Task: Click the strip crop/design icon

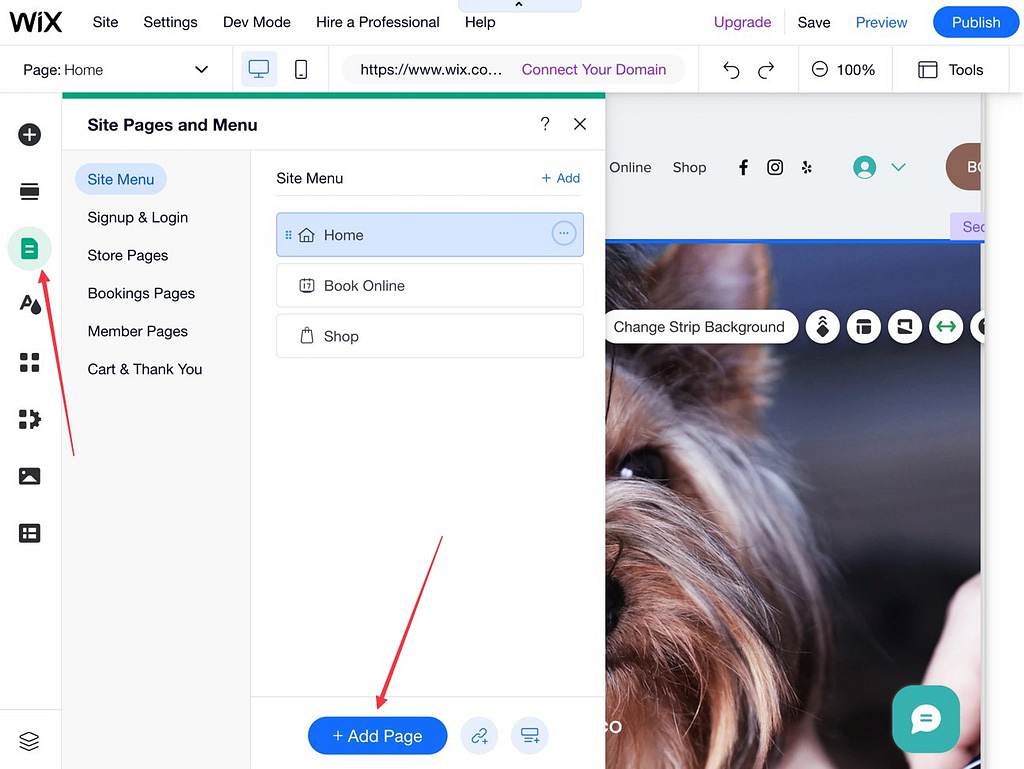Action: click(905, 326)
